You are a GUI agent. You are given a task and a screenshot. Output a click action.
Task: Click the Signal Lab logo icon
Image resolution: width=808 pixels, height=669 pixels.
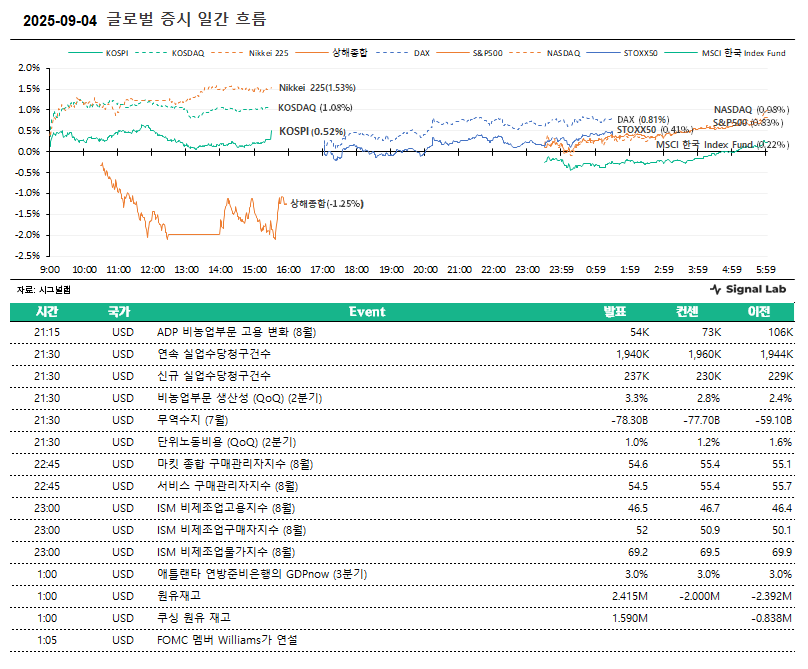(715, 289)
